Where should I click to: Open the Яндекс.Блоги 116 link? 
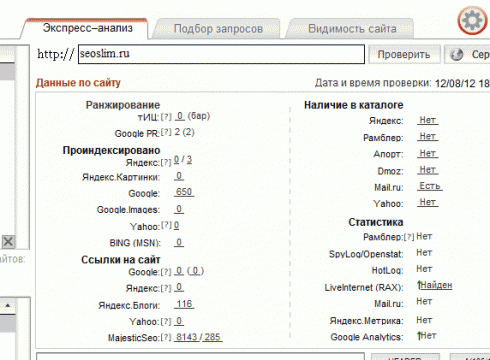point(184,304)
